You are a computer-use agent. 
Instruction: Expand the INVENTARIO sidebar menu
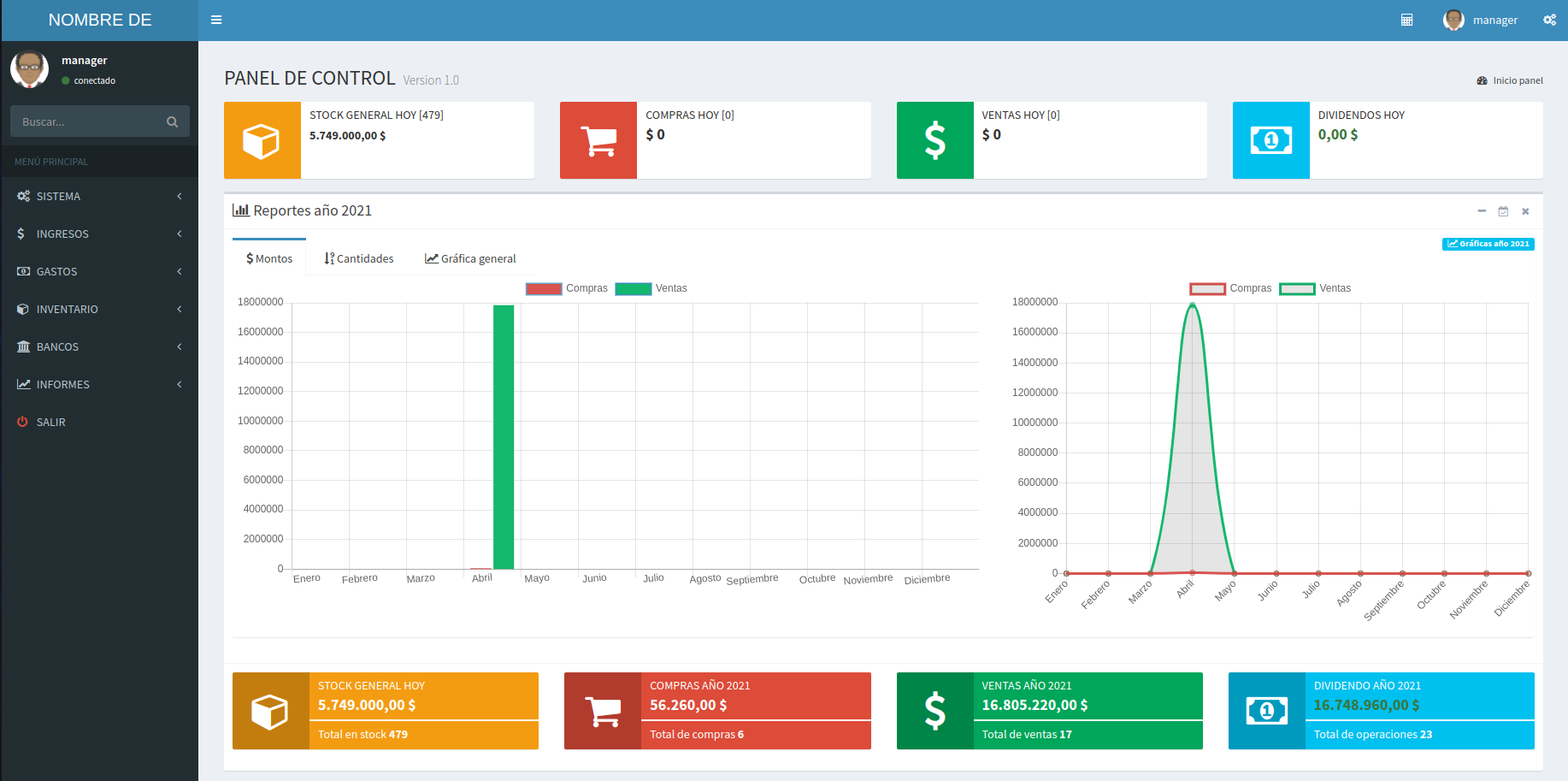pyautogui.click(x=99, y=309)
